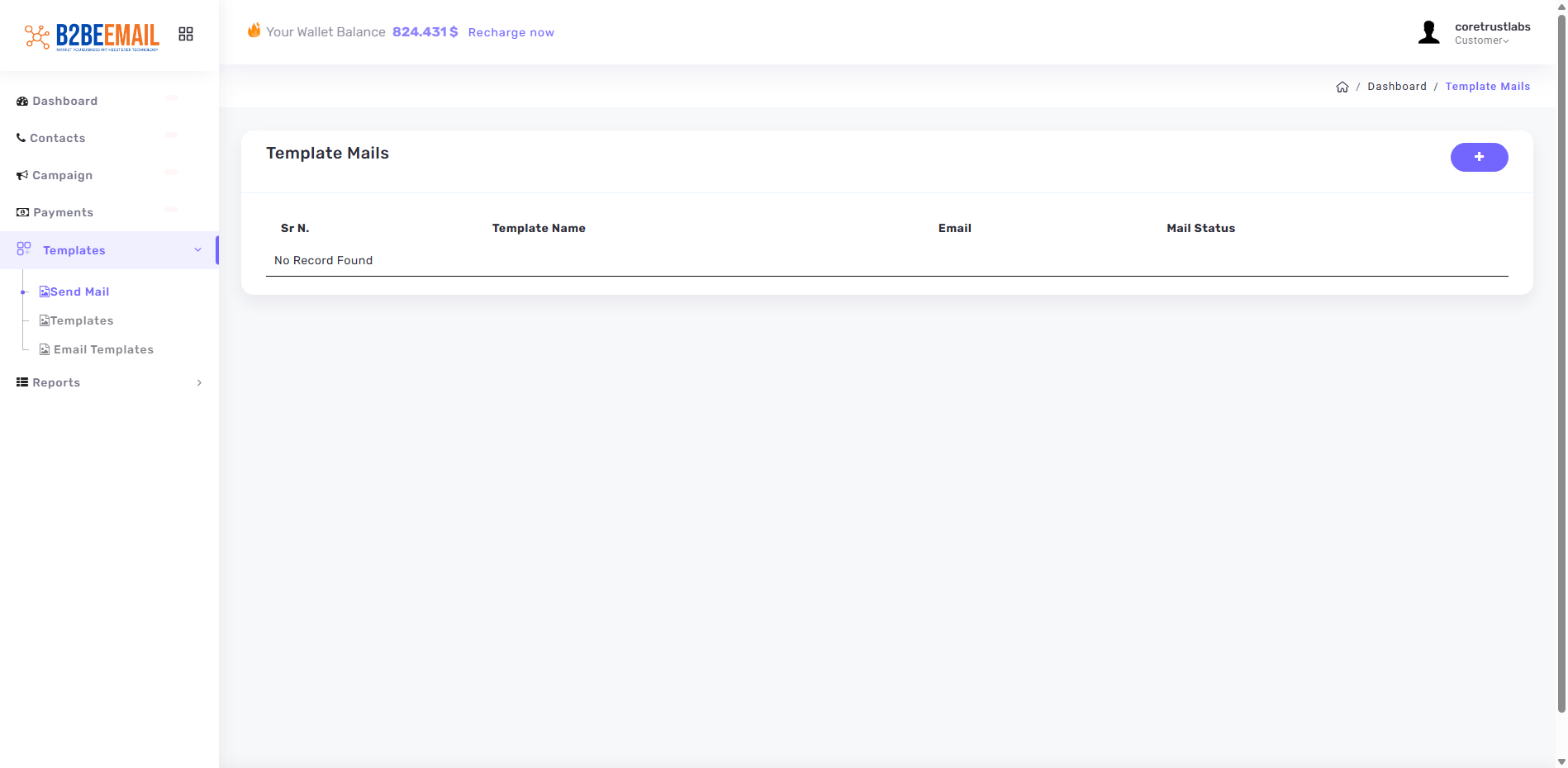Viewport: 1568px width, 768px height.
Task: Open Contacts in the sidebar
Action: coord(57,138)
